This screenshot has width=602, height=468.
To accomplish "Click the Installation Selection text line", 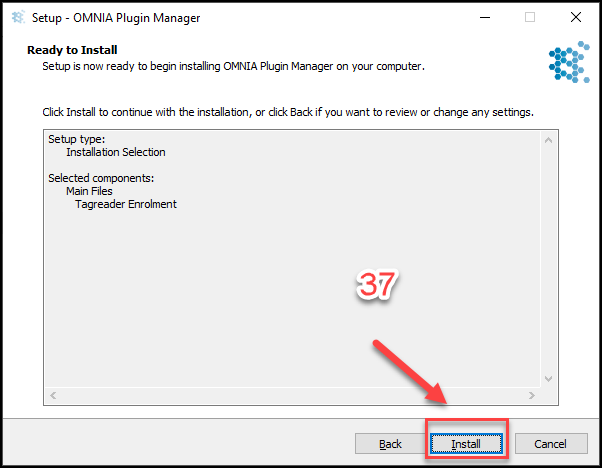I will click(116, 152).
